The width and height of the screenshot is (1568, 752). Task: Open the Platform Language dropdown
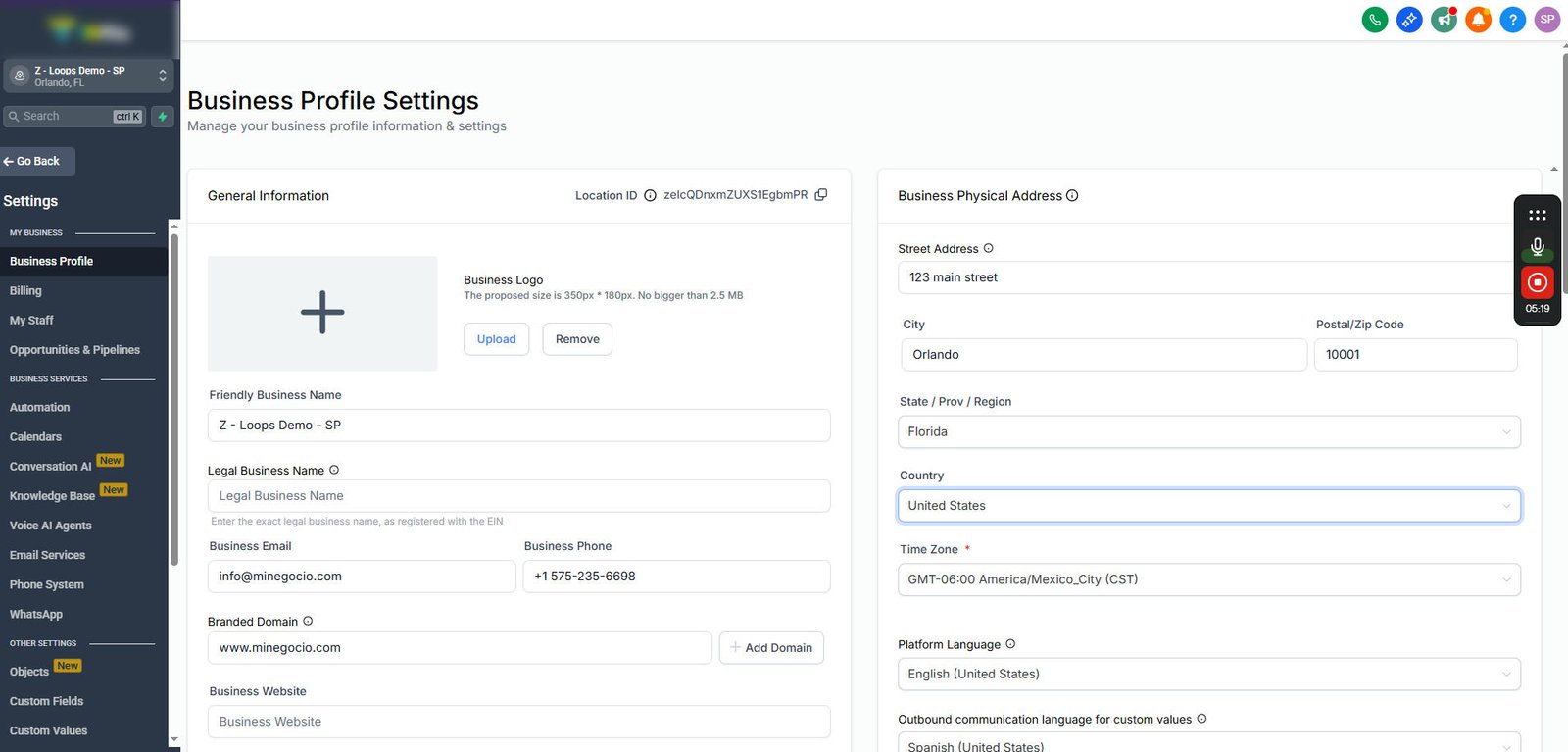click(x=1209, y=674)
